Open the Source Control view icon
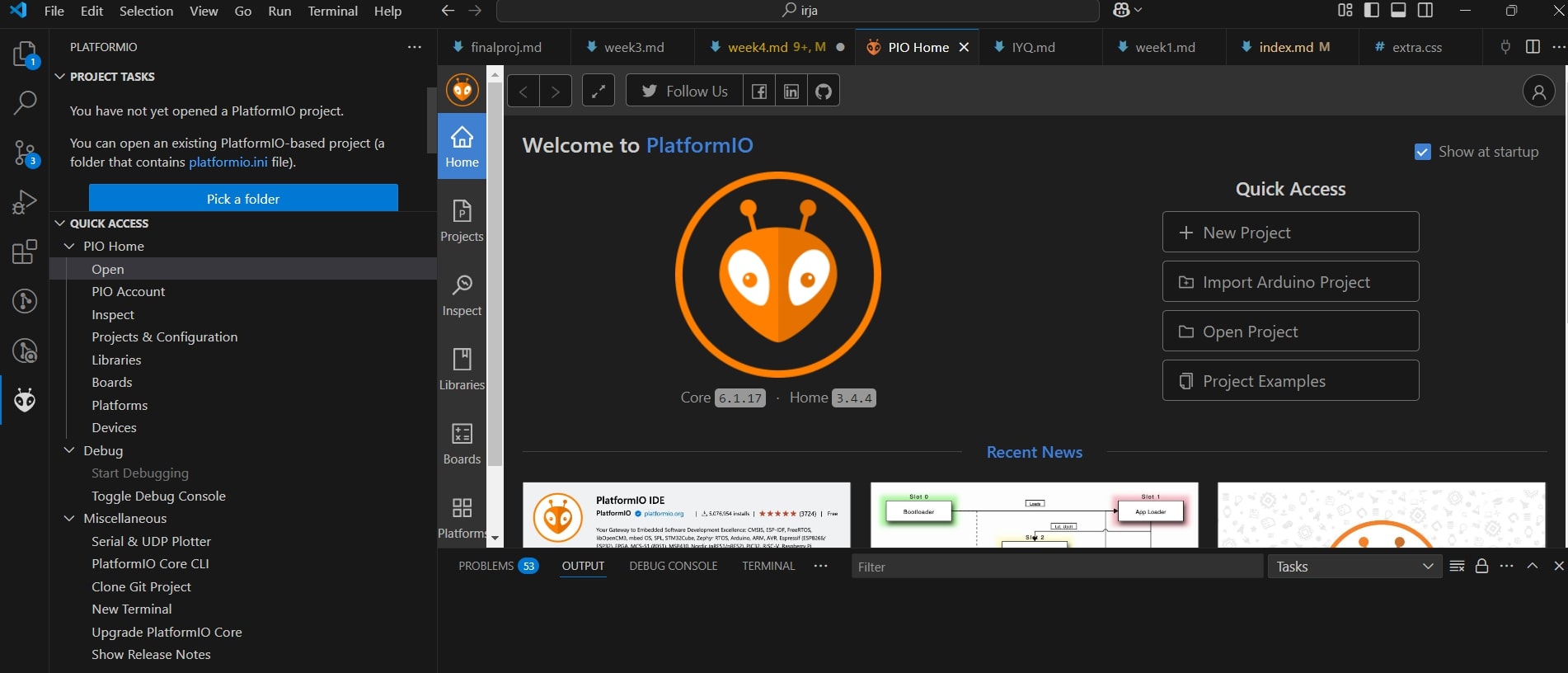 click(25, 153)
